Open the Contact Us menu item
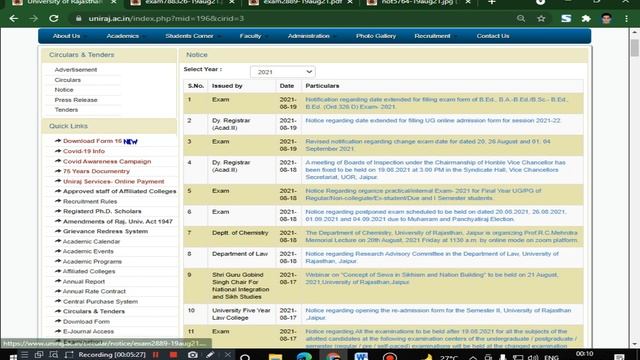Viewport: 640px width, 360px height. 493,36
